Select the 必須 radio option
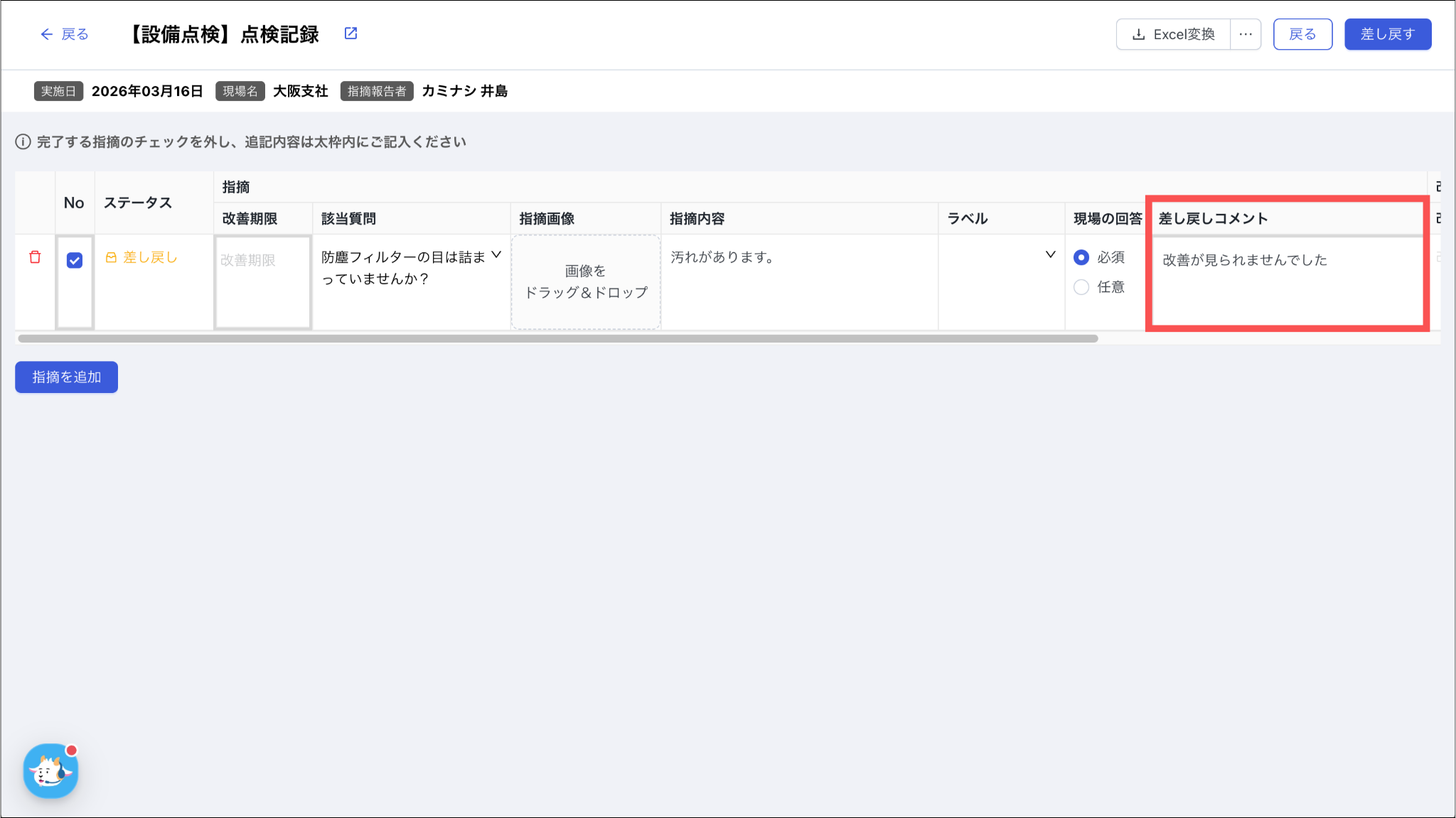The image size is (1456, 818). tap(1081, 257)
